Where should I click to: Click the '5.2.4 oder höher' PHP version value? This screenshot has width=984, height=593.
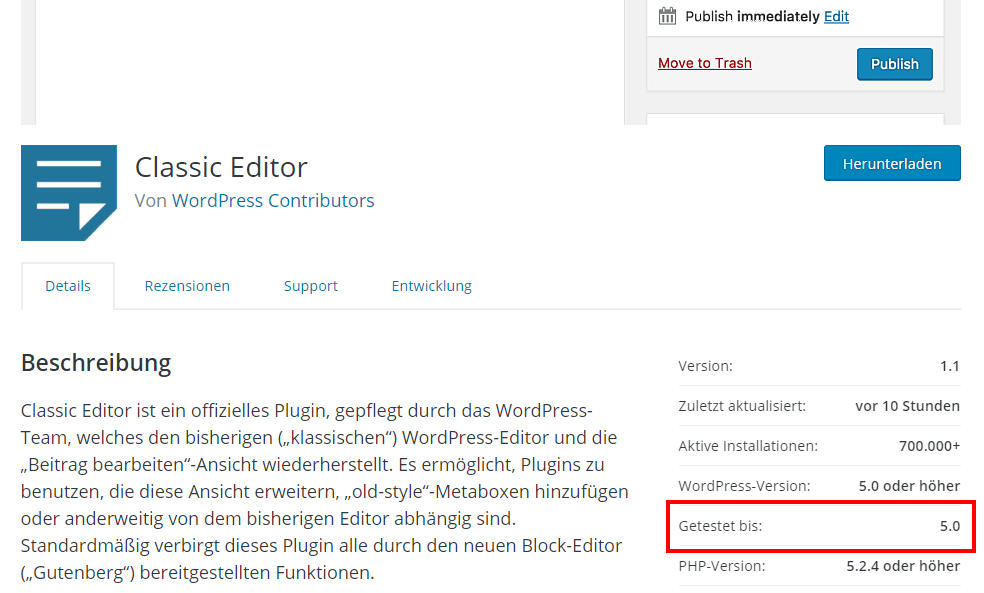tap(903, 566)
